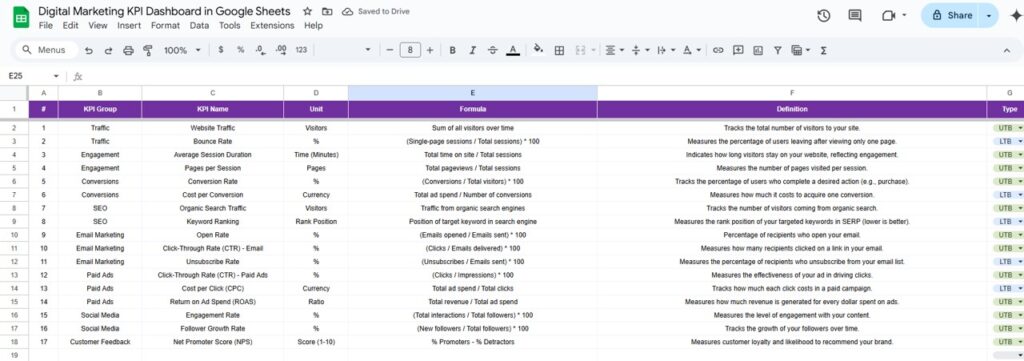Select column E header
This screenshot has width=1024, height=361.
pos(473,93)
